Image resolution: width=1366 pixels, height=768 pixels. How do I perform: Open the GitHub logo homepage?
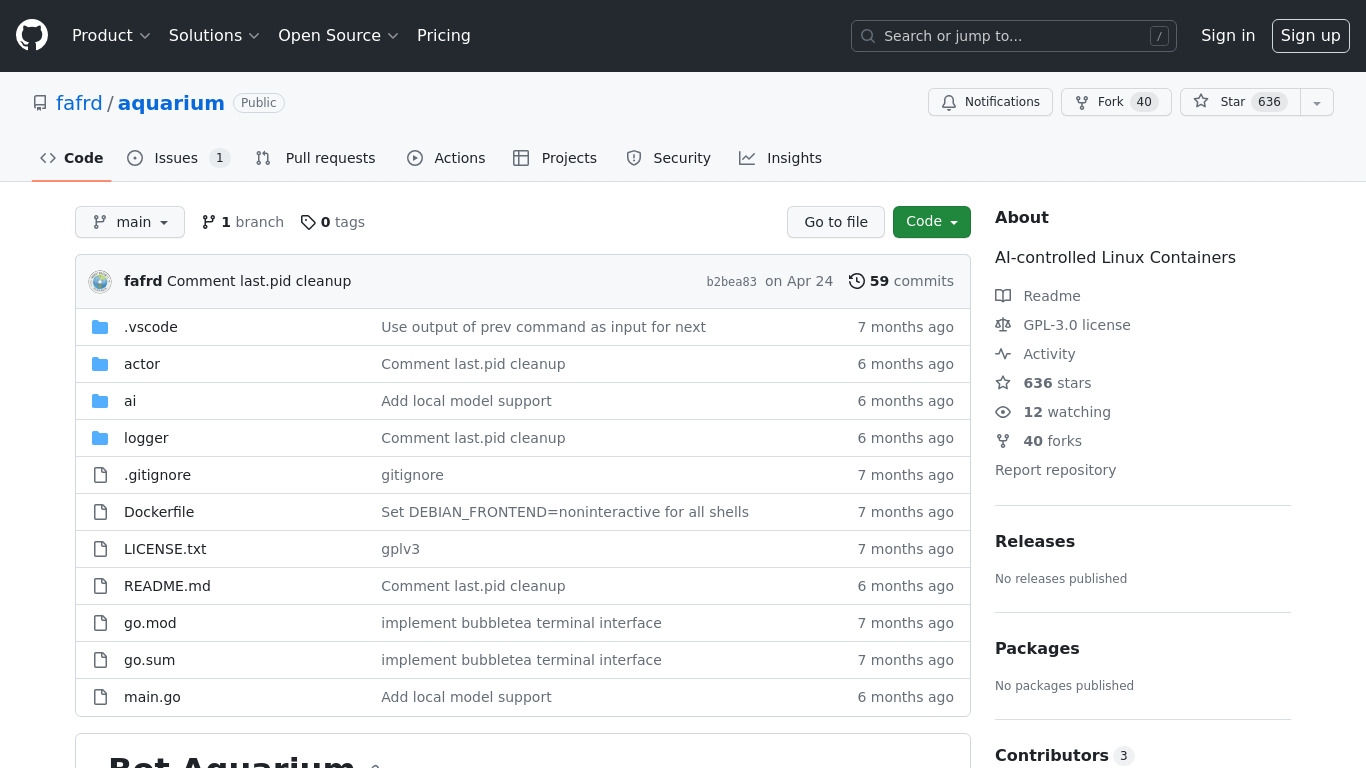(32, 35)
